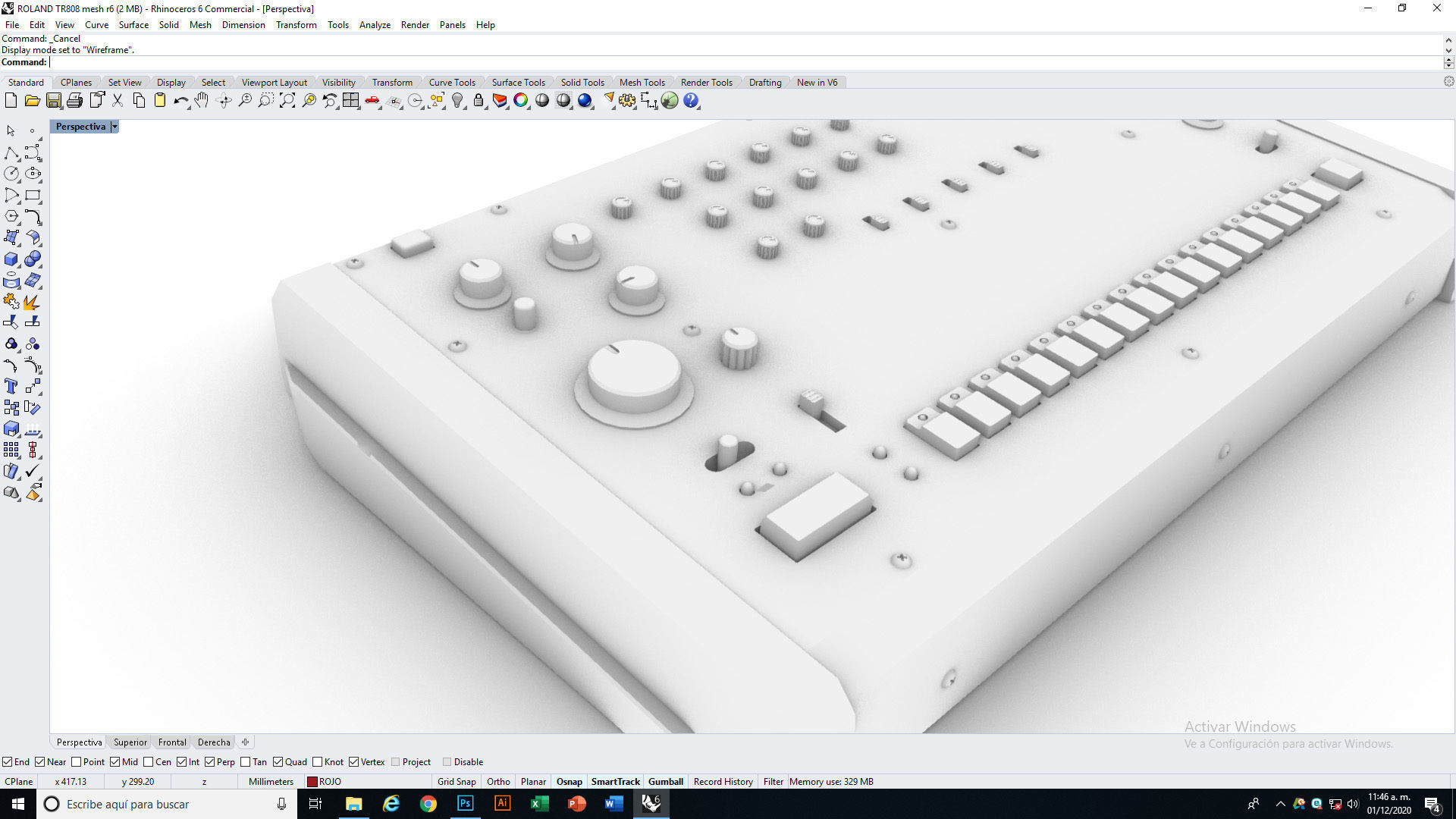Enable the Point osnap checkbox

pyautogui.click(x=76, y=762)
